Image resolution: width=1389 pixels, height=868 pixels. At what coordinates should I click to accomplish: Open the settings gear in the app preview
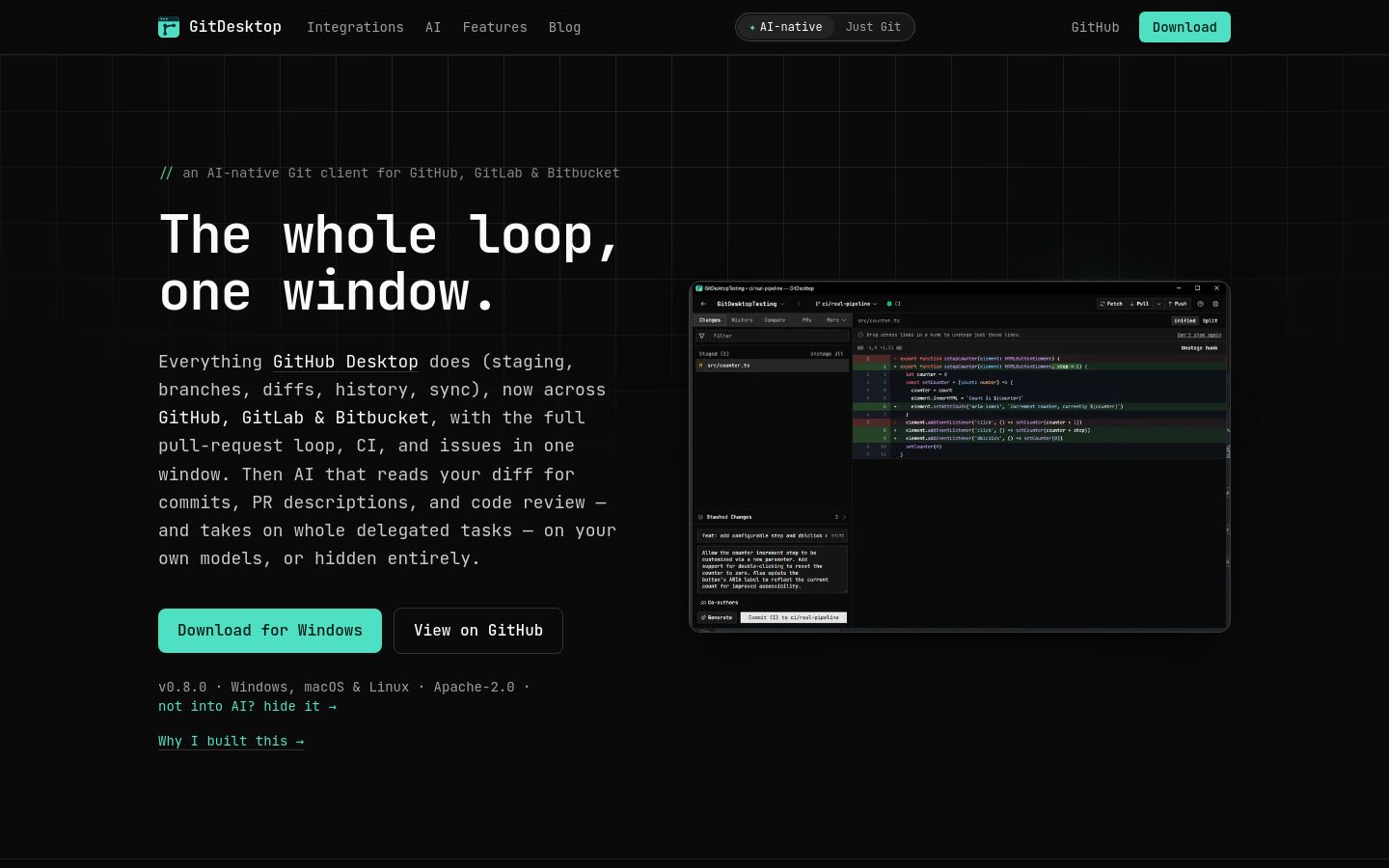point(1215,304)
